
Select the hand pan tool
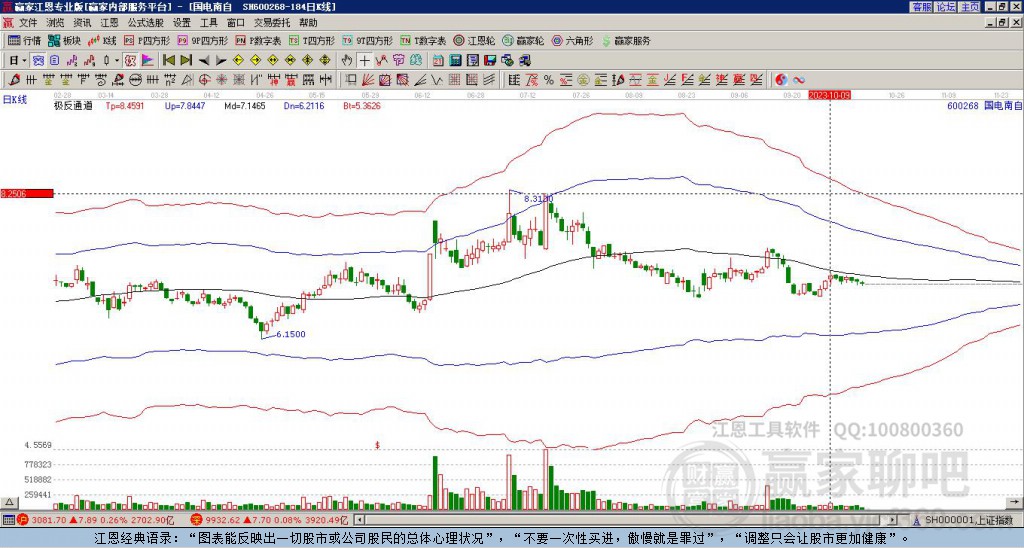coord(347,61)
